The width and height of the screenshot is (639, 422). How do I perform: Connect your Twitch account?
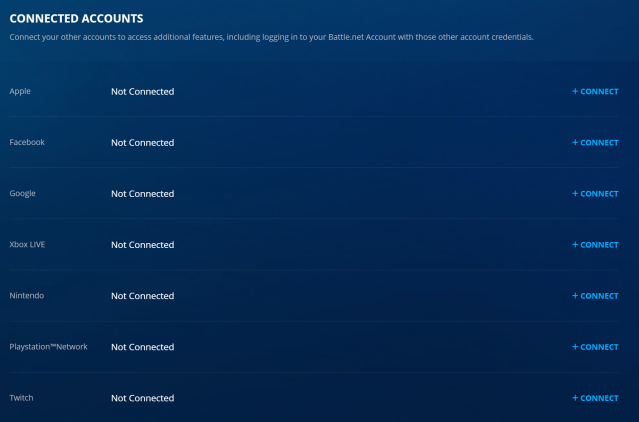(x=595, y=398)
